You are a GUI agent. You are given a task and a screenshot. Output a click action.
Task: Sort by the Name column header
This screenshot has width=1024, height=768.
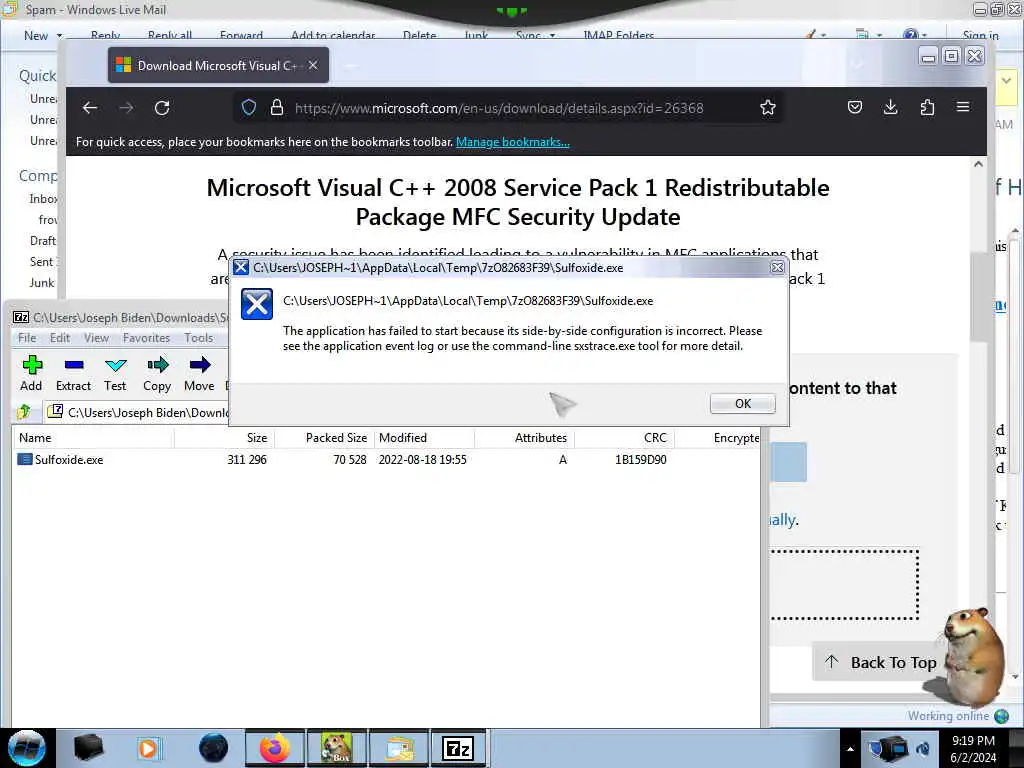[93, 438]
